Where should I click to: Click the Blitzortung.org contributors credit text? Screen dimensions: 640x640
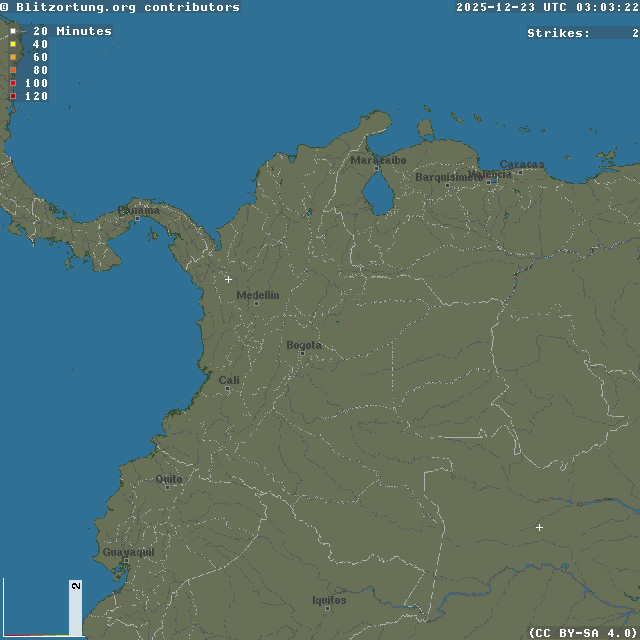(120, 7)
